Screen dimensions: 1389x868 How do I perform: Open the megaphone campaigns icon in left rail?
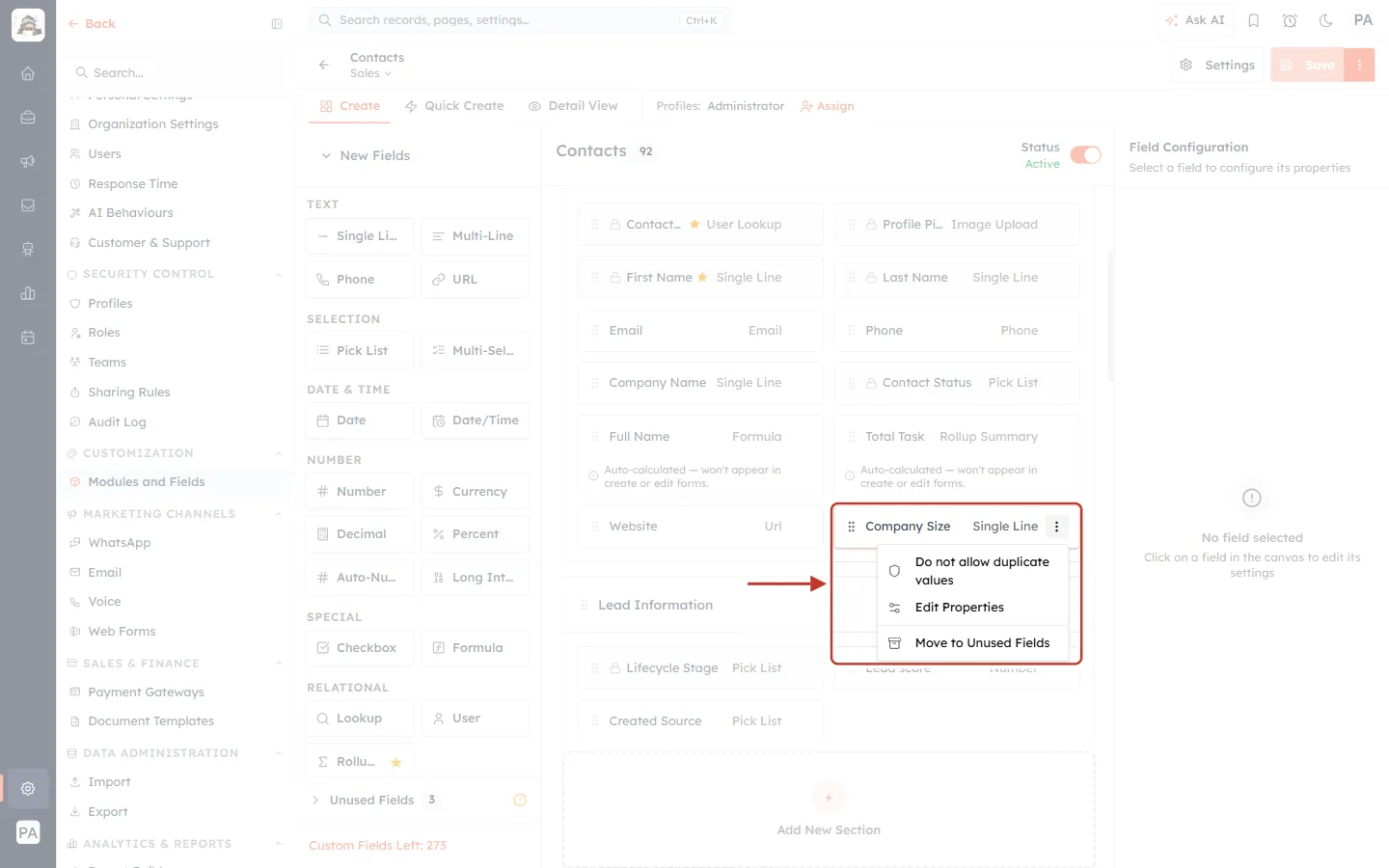[28, 161]
